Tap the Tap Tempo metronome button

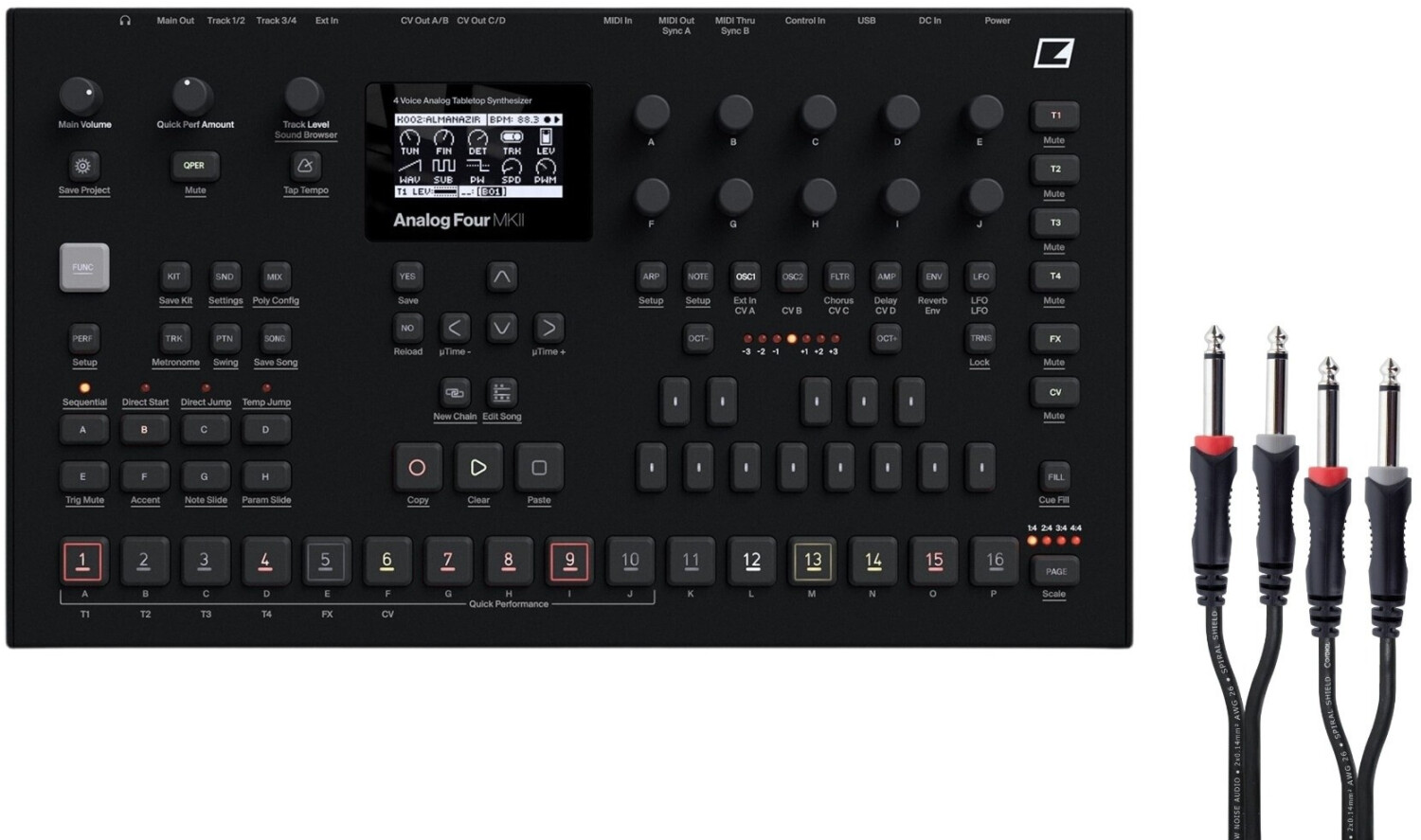click(x=304, y=166)
